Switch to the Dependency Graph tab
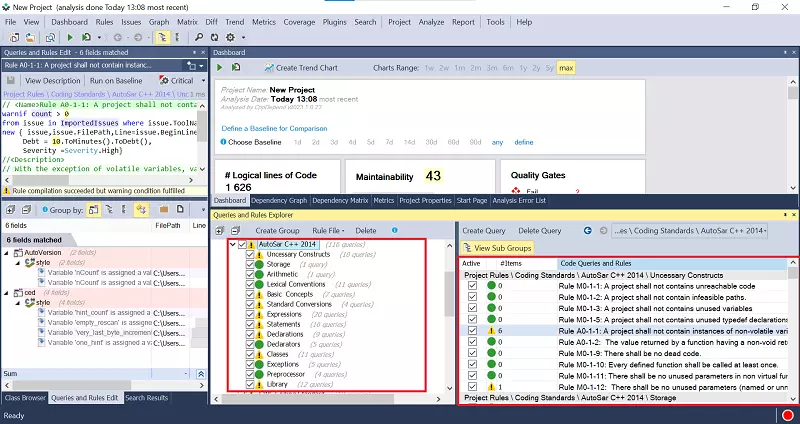Viewport: 800px width, 424px height. tap(279, 201)
